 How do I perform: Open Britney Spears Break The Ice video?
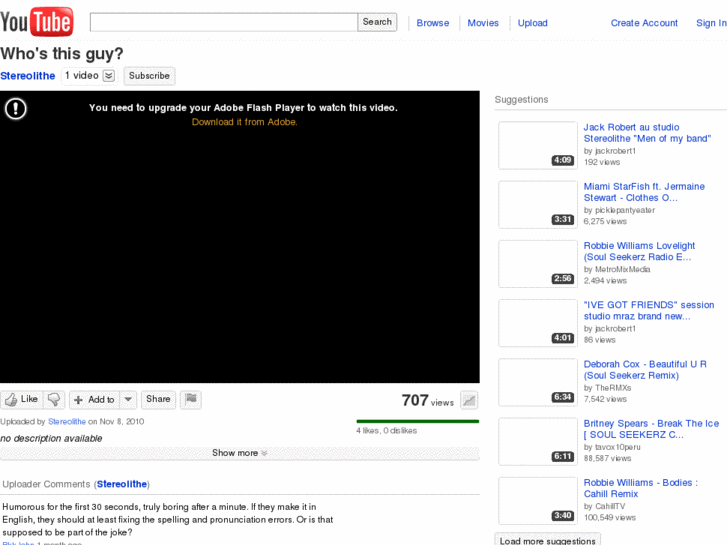(651, 429)
